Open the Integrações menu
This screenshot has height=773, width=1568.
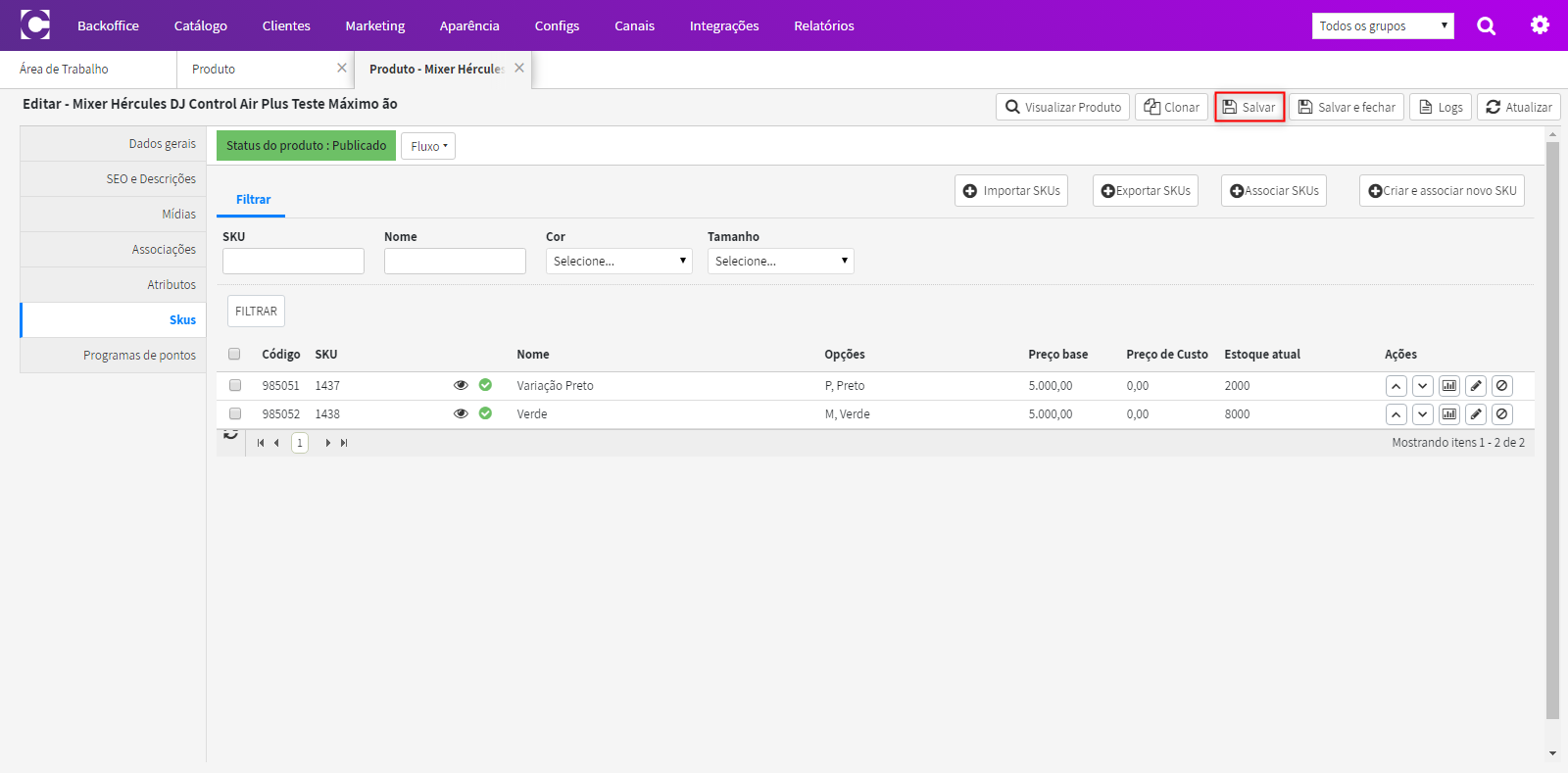724,25
